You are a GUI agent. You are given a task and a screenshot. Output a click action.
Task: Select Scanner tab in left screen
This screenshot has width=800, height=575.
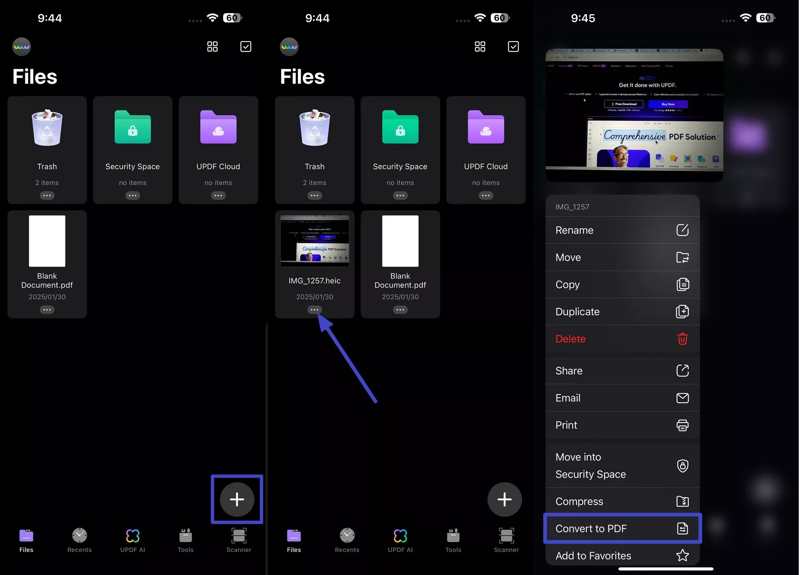tap(239, 541)
